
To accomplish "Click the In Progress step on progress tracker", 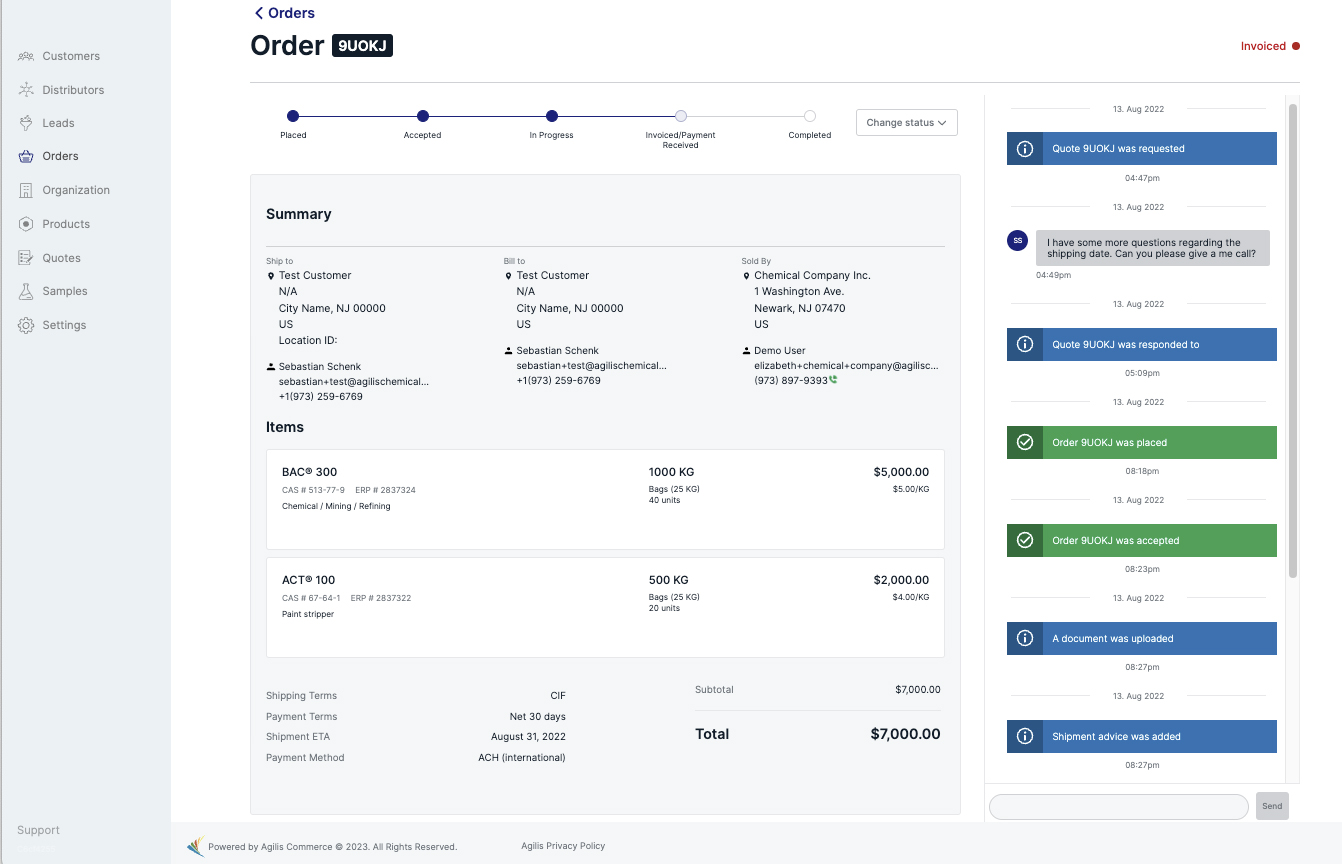I will click(x=551, y=116).
